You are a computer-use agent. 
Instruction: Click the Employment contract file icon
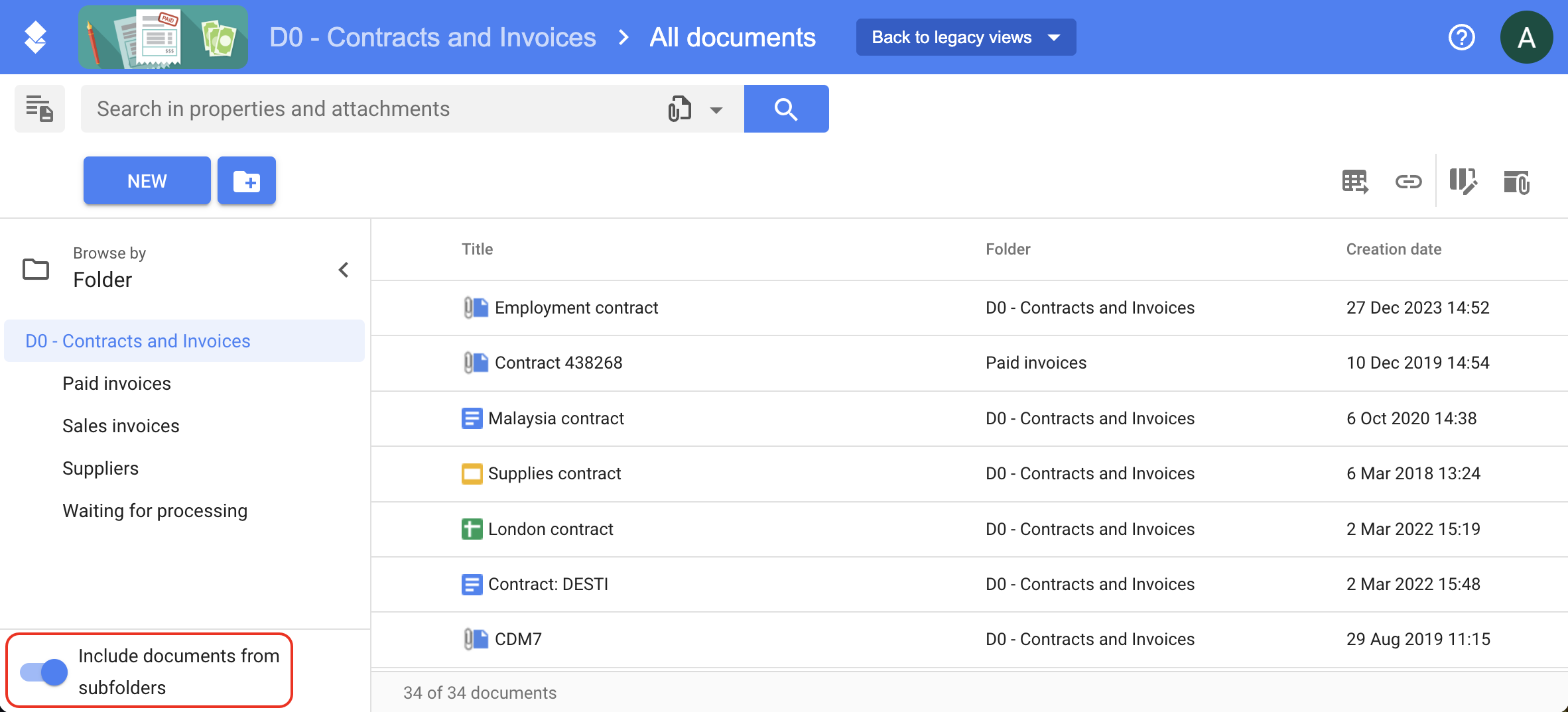[476, 308]
